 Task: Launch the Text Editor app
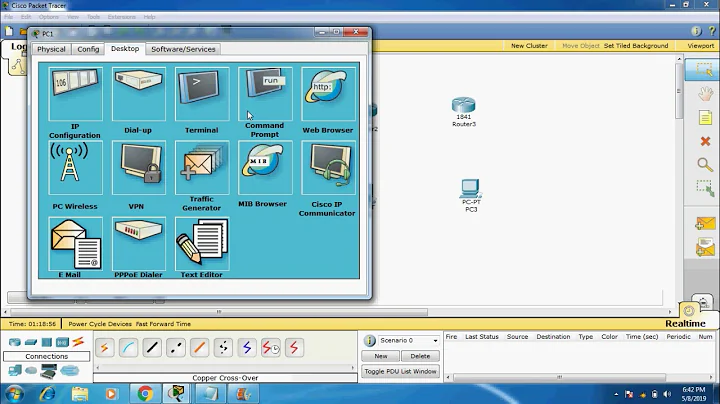pos(202,244)
